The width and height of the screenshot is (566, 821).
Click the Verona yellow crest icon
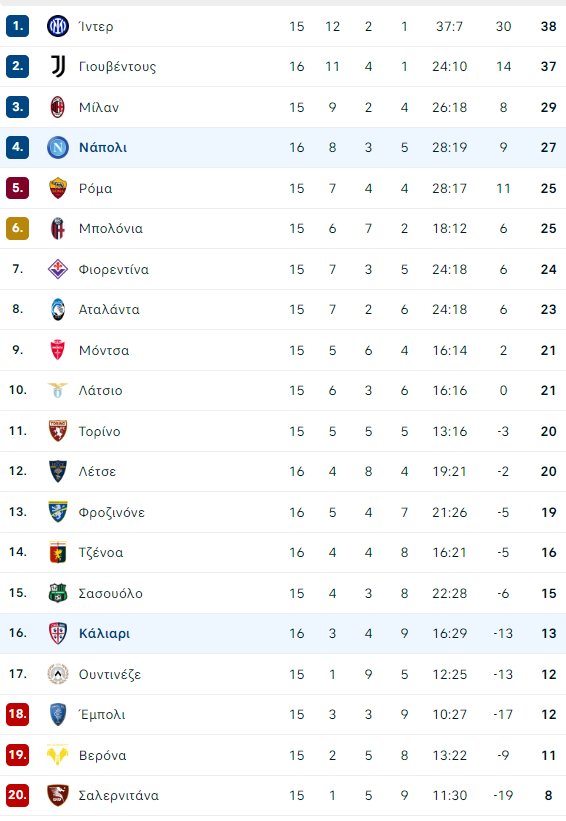tap(58, 755)
